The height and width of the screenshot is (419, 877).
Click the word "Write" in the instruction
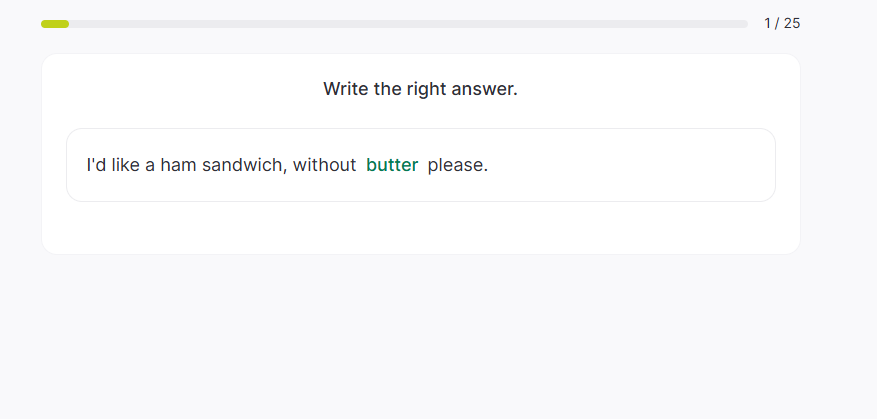[x=345, y=89]
